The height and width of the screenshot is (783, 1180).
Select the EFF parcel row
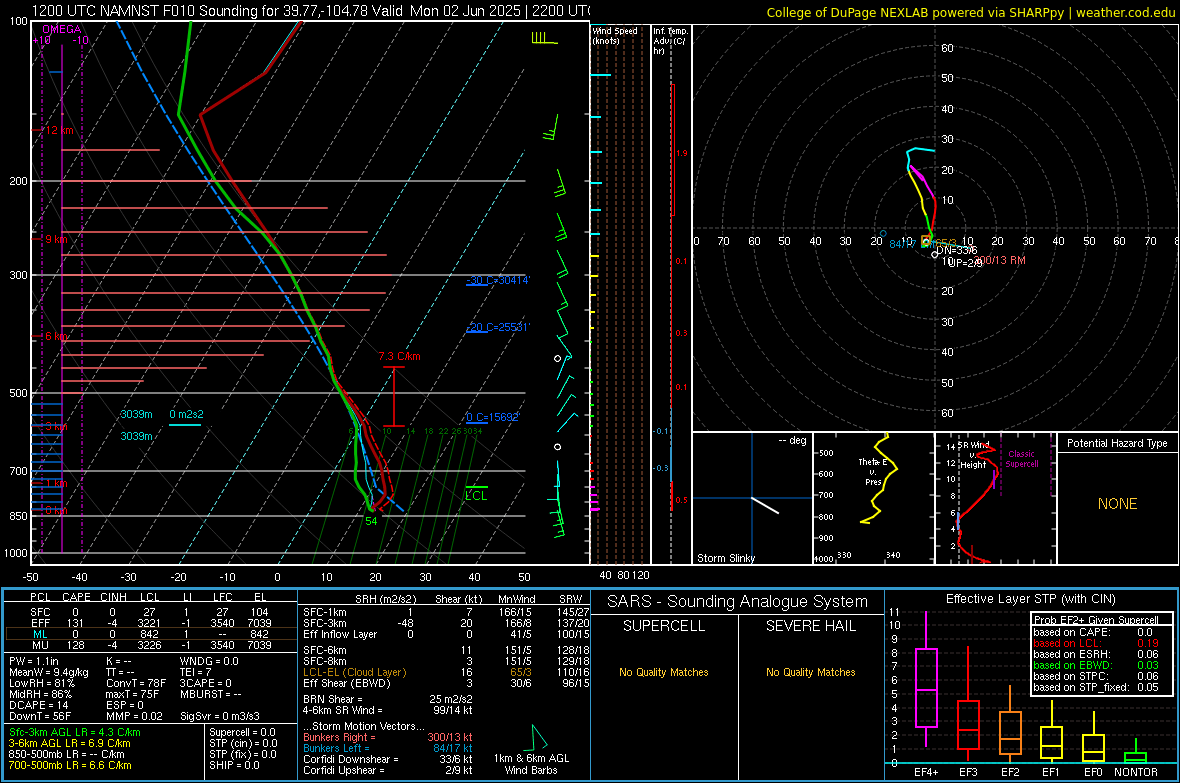coord(149,623)
